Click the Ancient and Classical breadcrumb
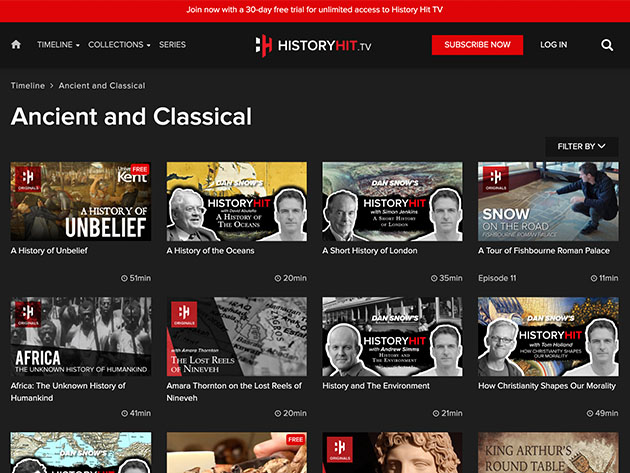The image size is (630, 473). coord(102,86)
